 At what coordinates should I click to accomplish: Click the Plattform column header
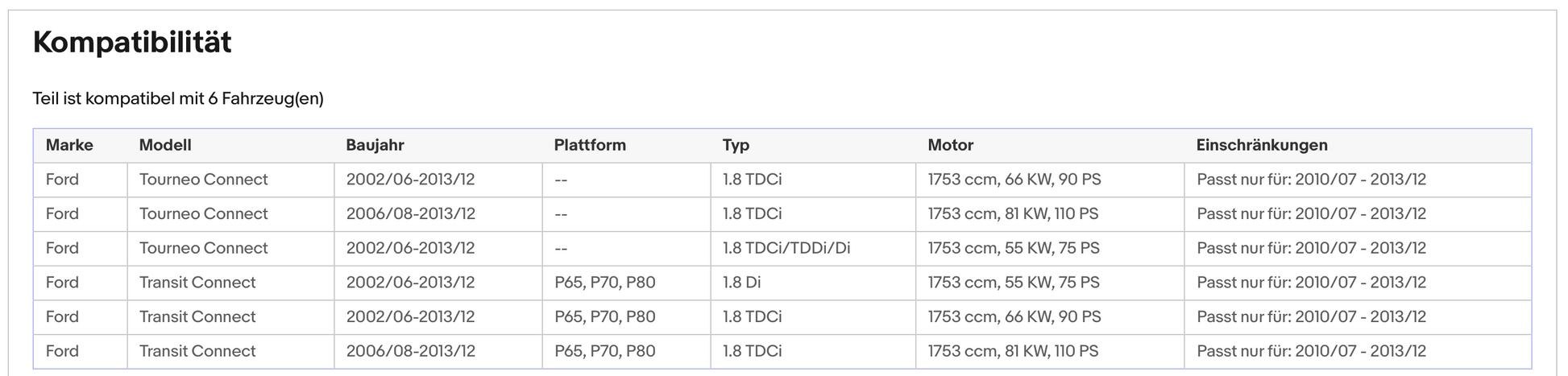click(590, 145)
